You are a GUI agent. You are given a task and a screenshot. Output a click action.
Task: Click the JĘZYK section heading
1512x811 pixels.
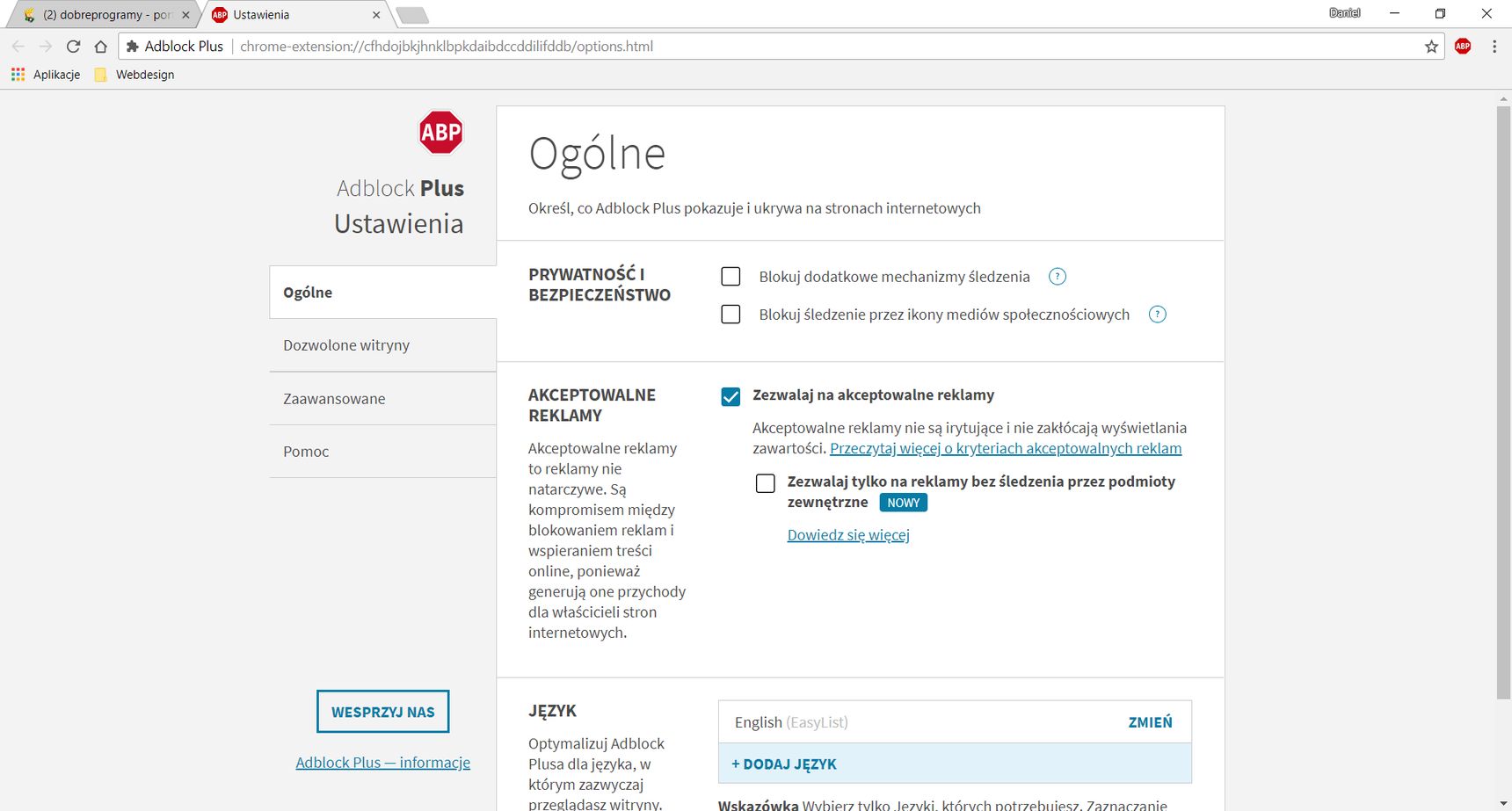pos(552,711)
